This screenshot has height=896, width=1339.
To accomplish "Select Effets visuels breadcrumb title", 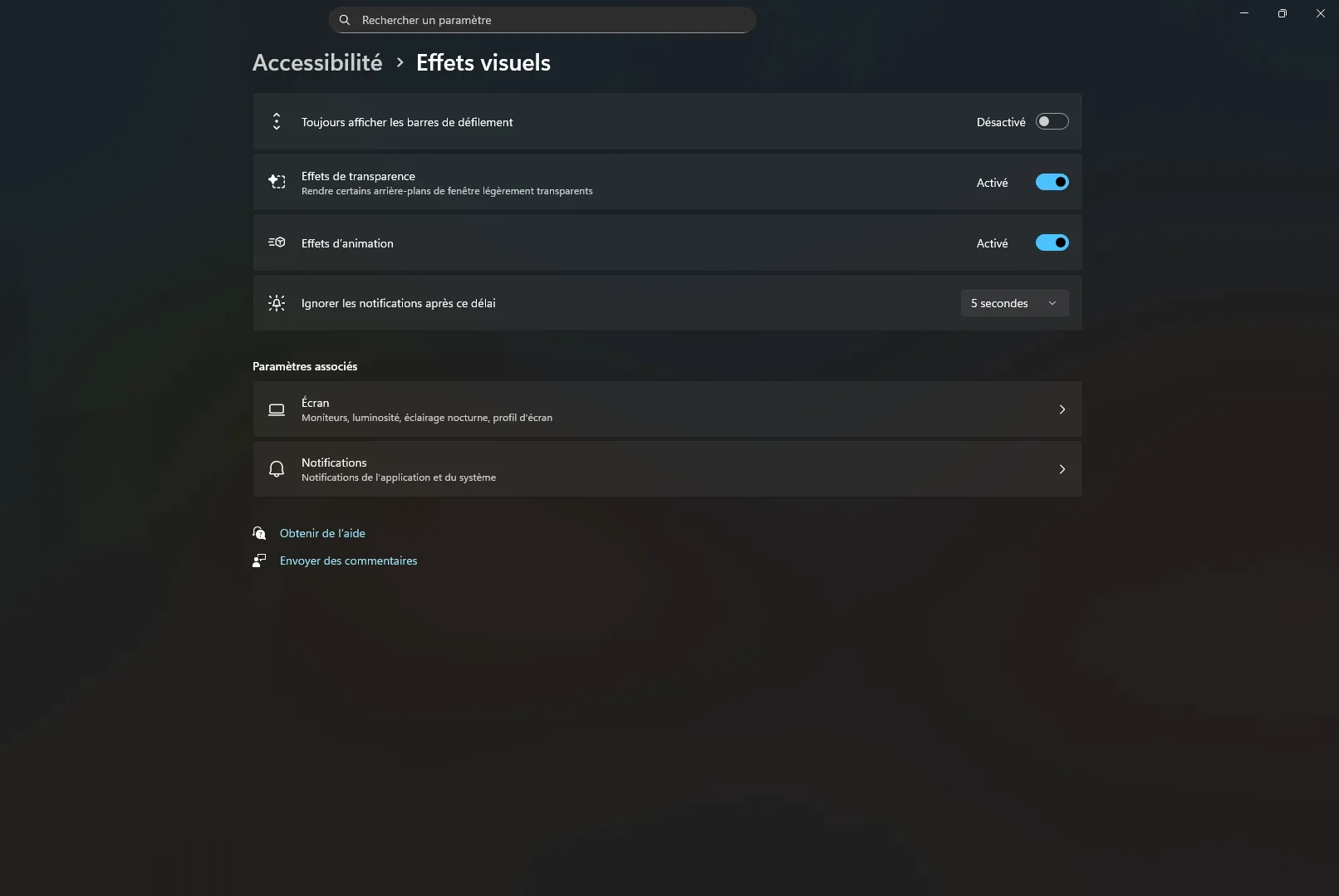I will tap(483, 62).
